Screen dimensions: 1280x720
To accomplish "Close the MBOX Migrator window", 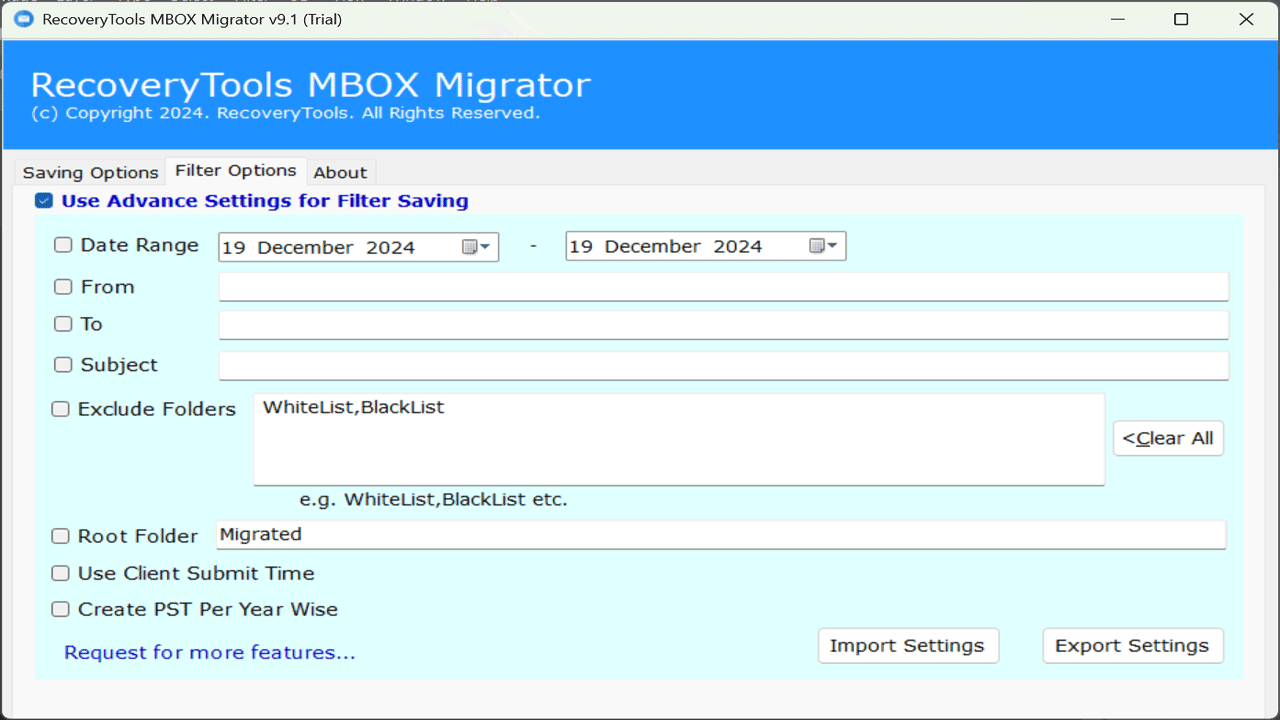I will tap(1246, 19).
